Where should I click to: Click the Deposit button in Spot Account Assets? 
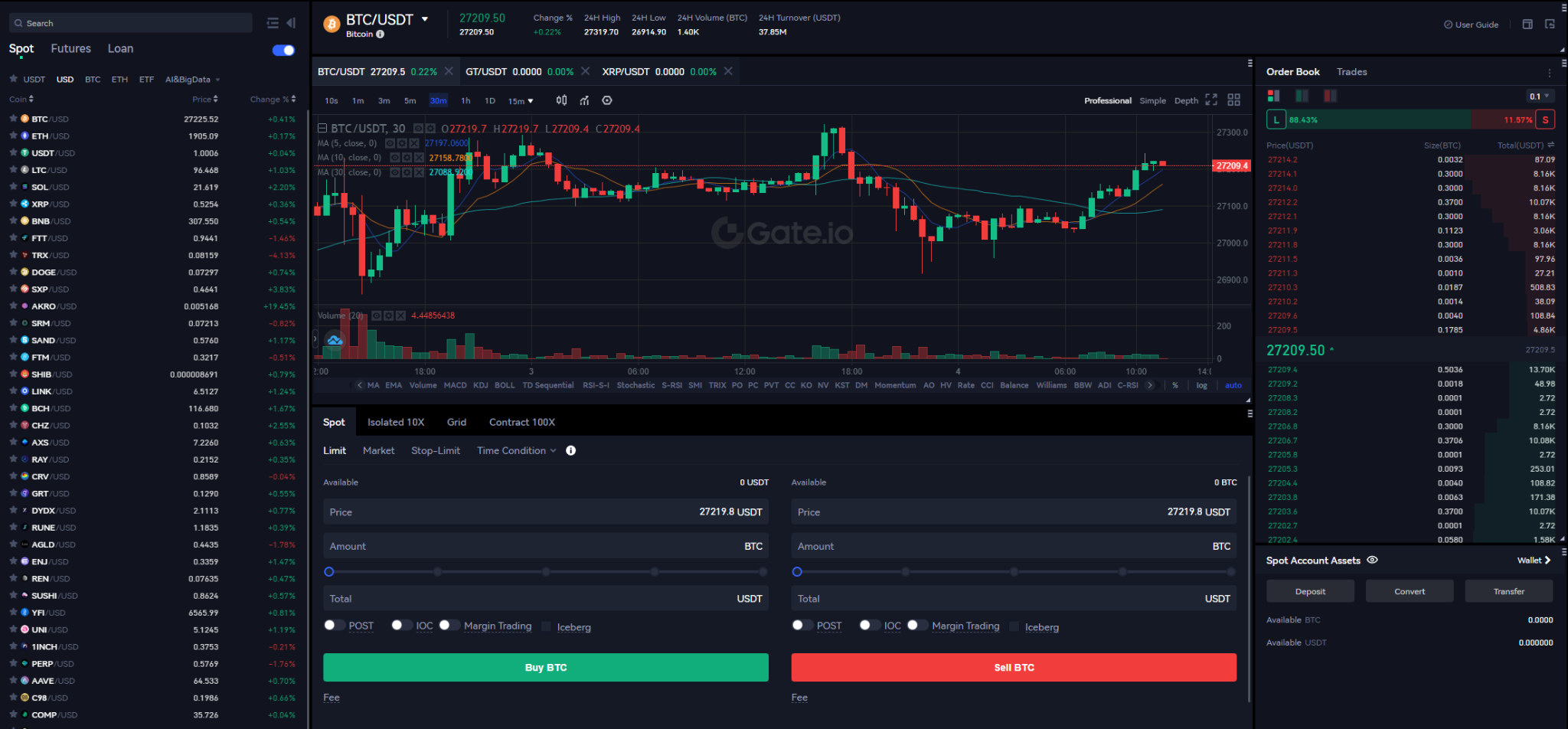point(1310,590)
